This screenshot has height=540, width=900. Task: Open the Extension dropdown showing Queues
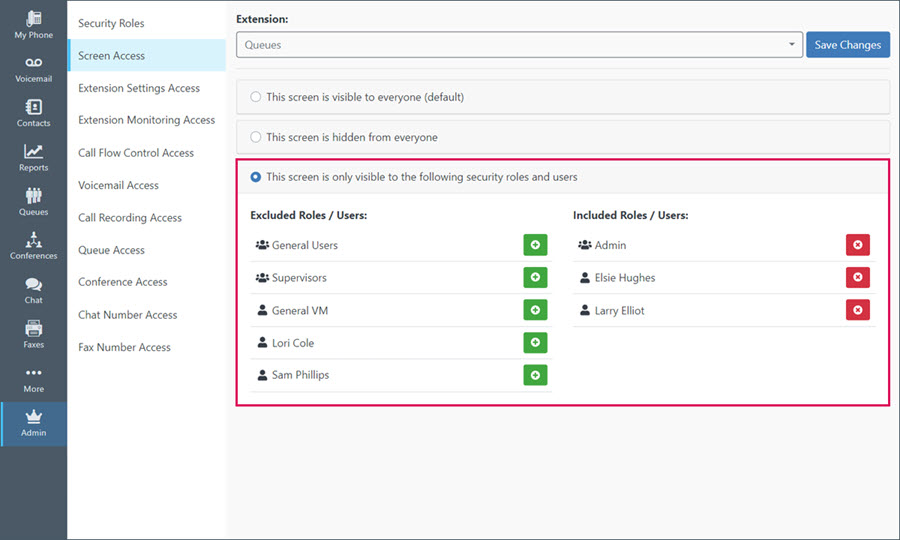point(519,45)
